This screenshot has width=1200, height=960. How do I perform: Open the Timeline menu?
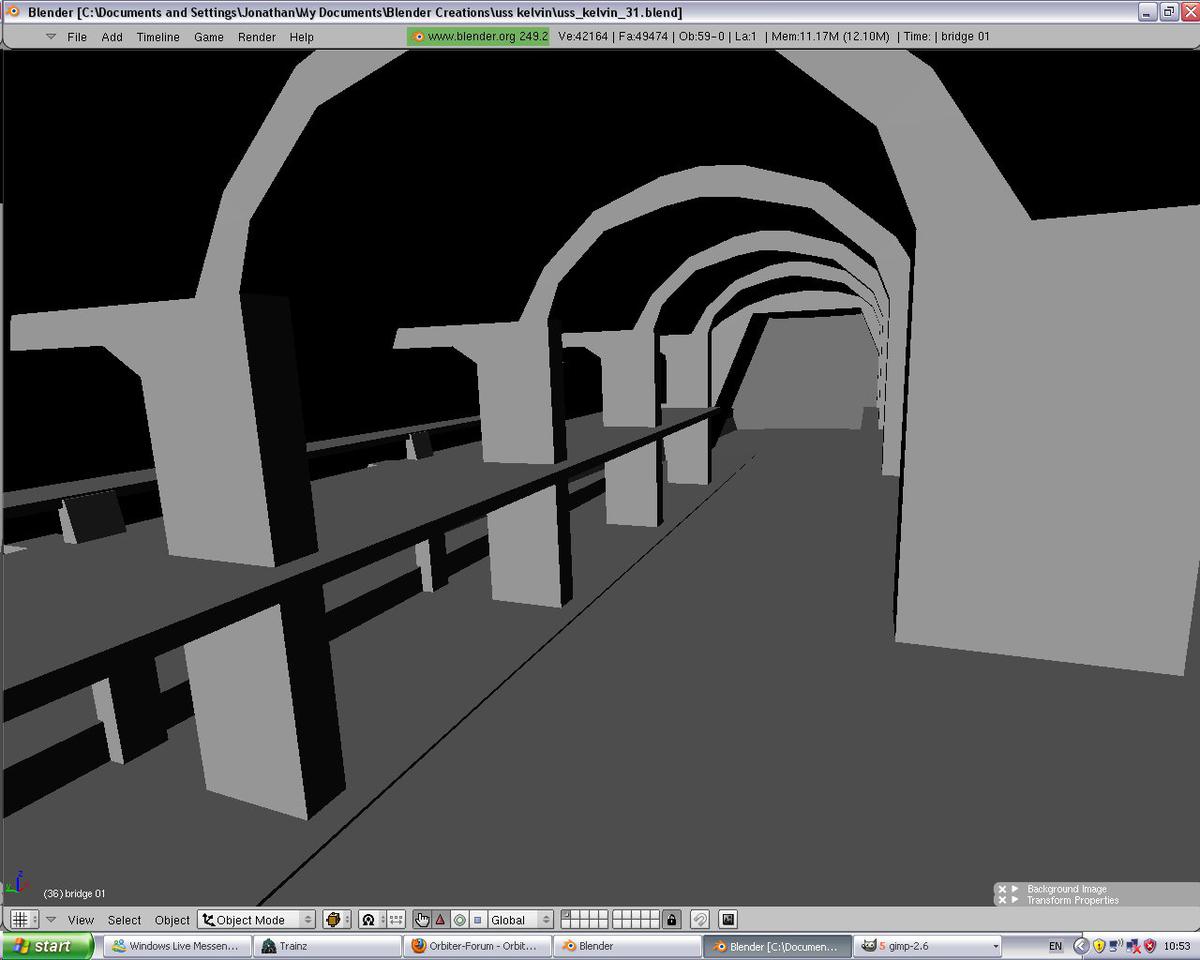[x=158, y=37]
